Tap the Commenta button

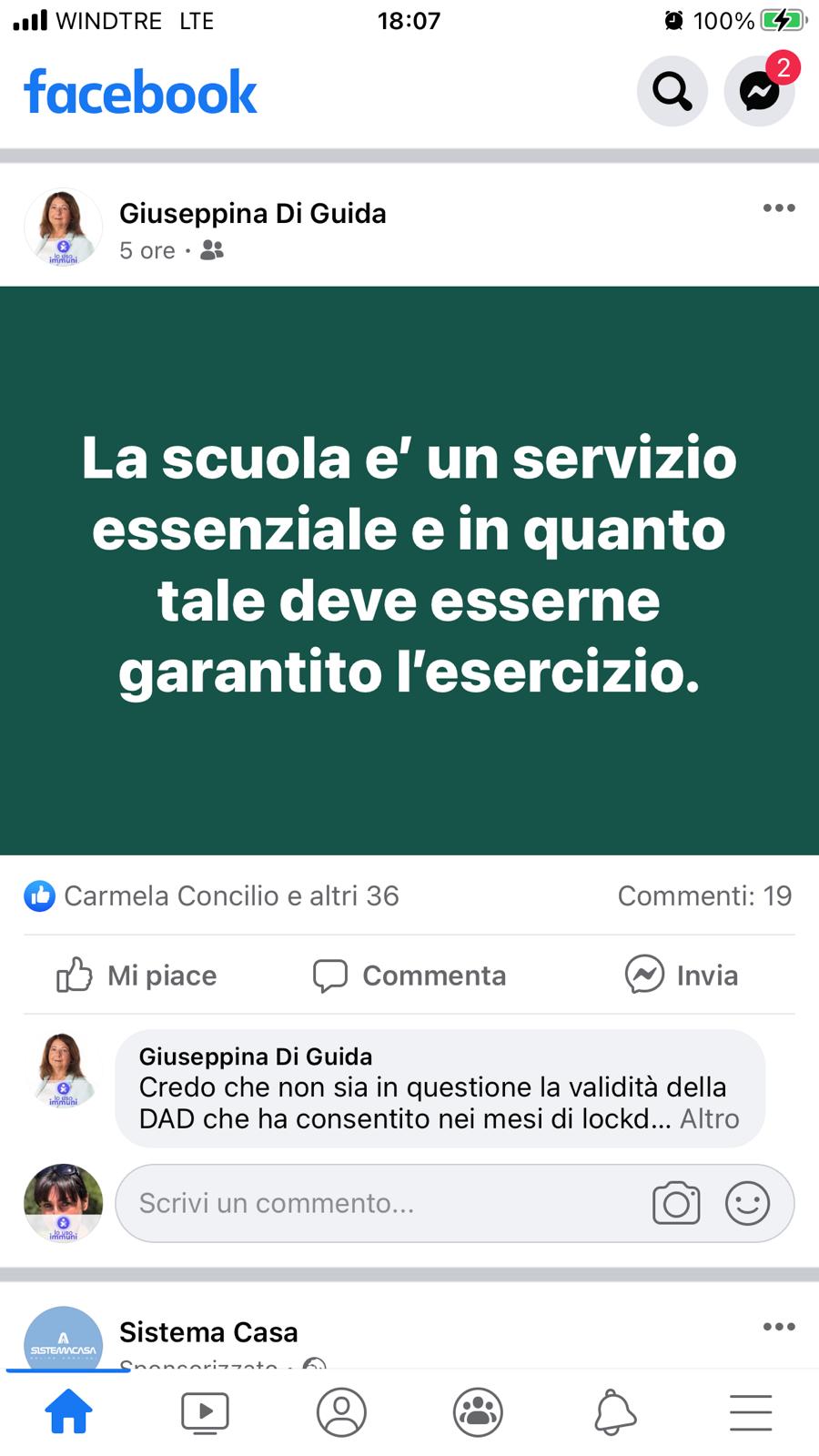point(409,975)
